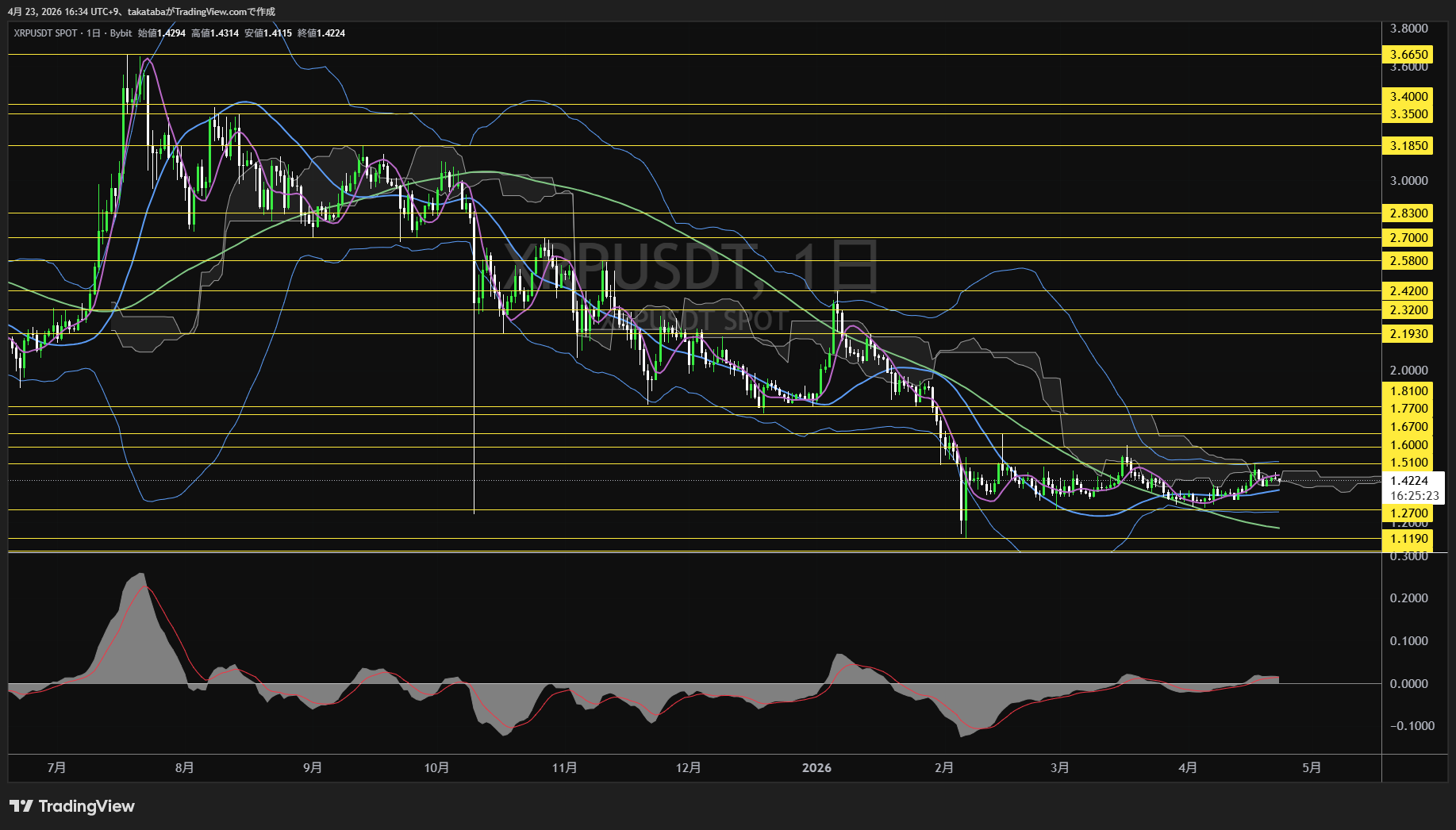
Task: Click the 1.8100 price level label
Action: (x=1408, y=391)
